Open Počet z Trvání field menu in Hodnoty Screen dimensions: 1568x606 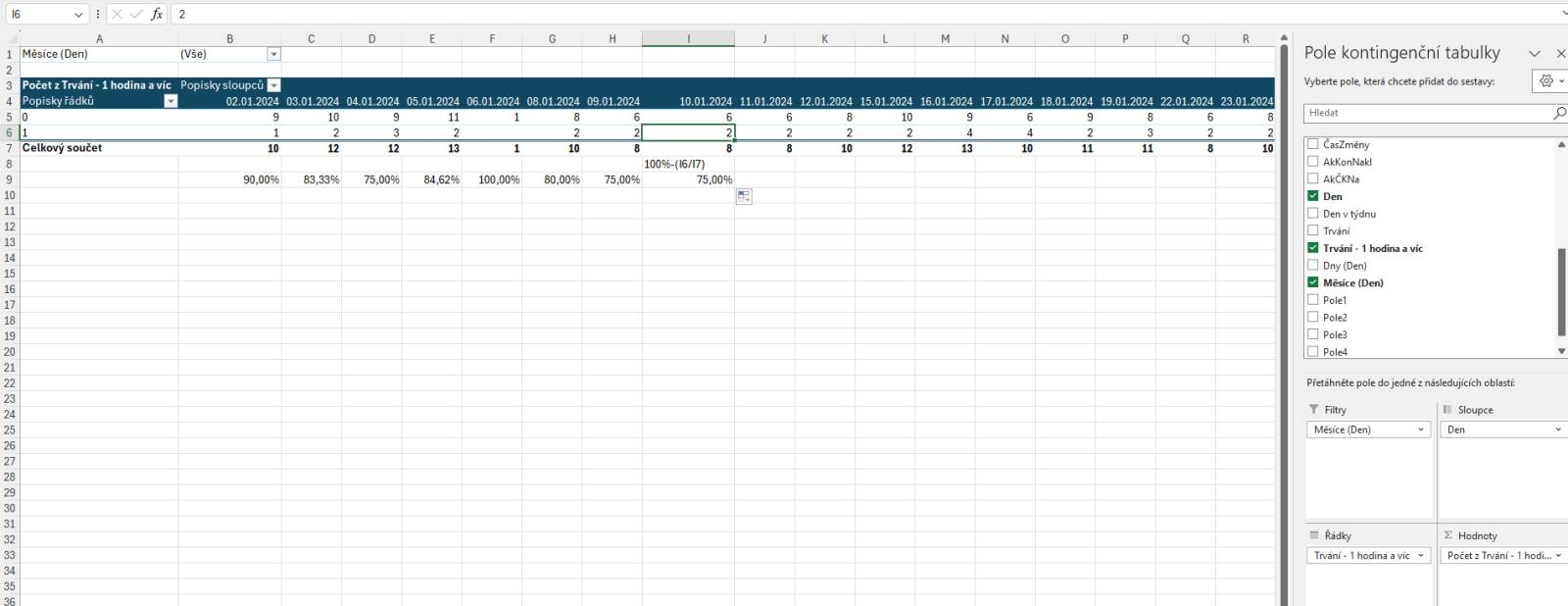pyautogui.click(x=1558, y=555)
